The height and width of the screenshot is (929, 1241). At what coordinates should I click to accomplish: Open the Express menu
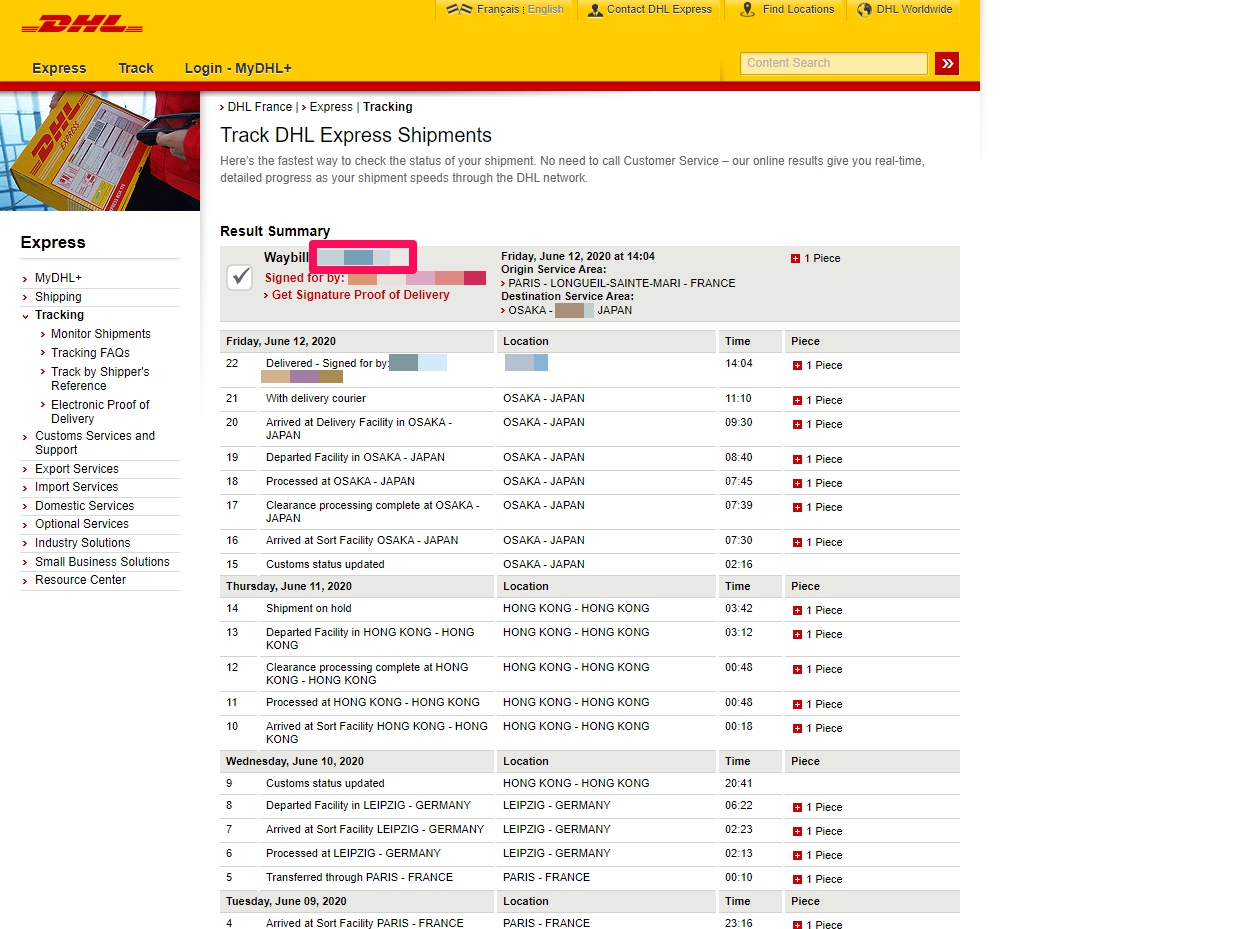[x=59, y=68]
